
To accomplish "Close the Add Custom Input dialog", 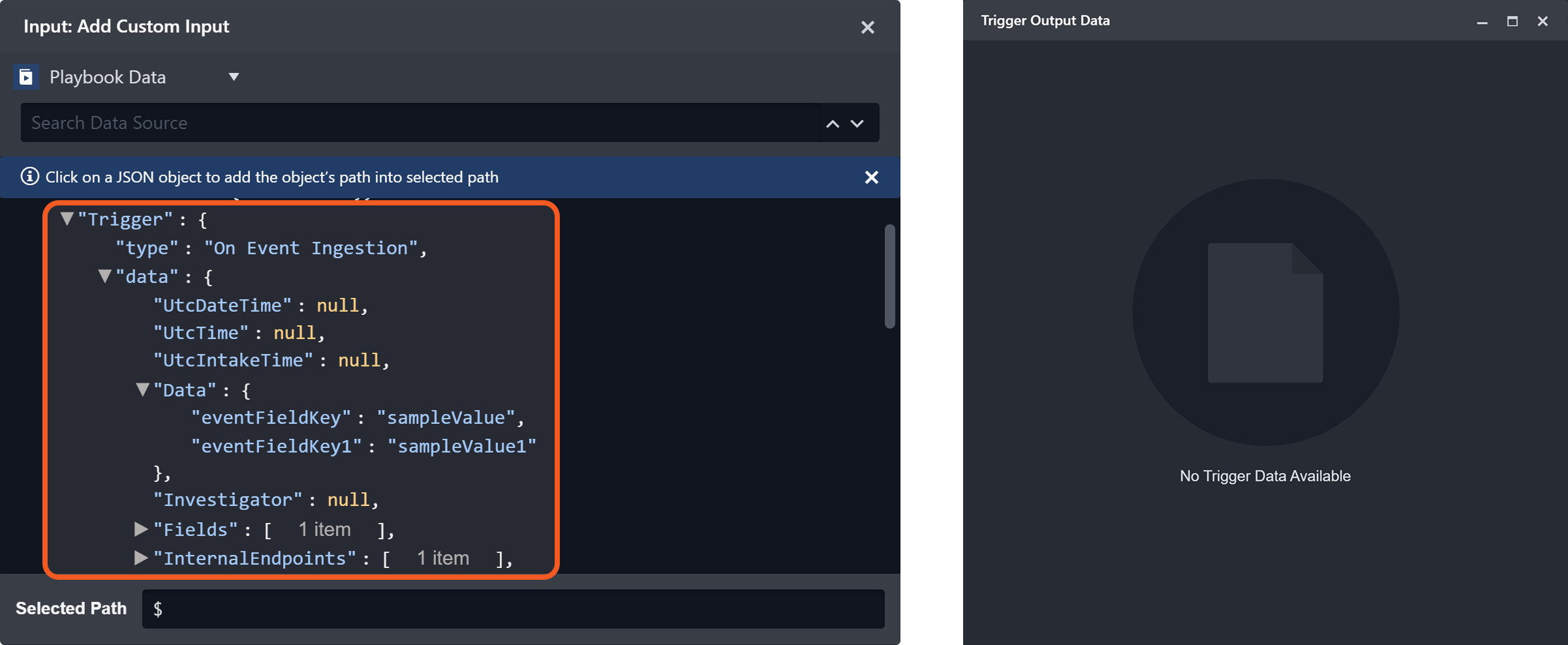I will [x=867, y=27].
